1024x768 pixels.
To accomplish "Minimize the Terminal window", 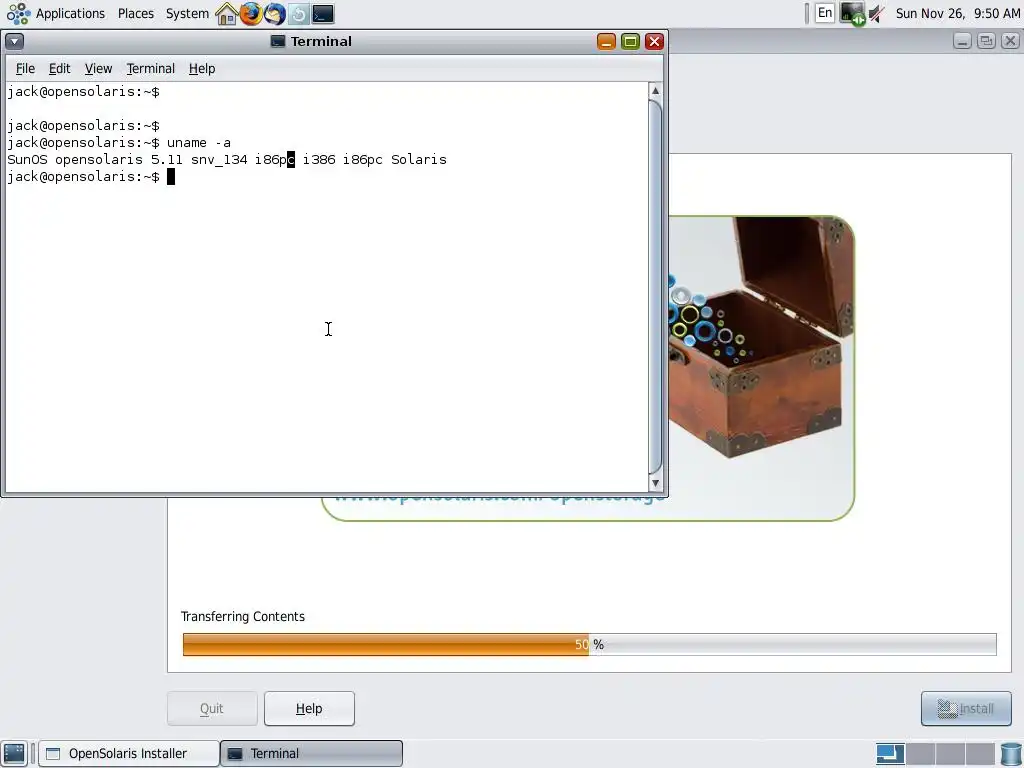I will tap(606, 42).
